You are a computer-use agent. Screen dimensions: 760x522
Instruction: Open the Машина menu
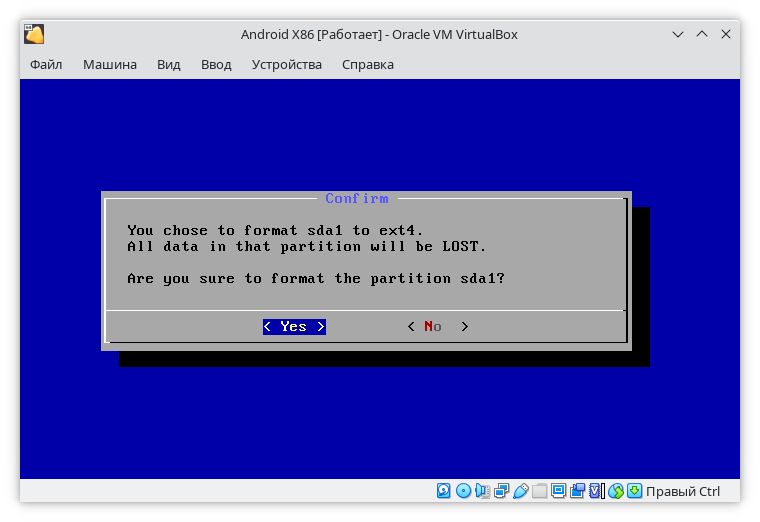[110, 65]
